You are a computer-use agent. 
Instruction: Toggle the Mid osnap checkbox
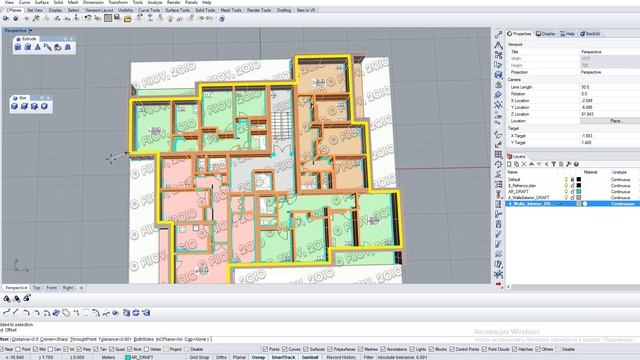36,349
